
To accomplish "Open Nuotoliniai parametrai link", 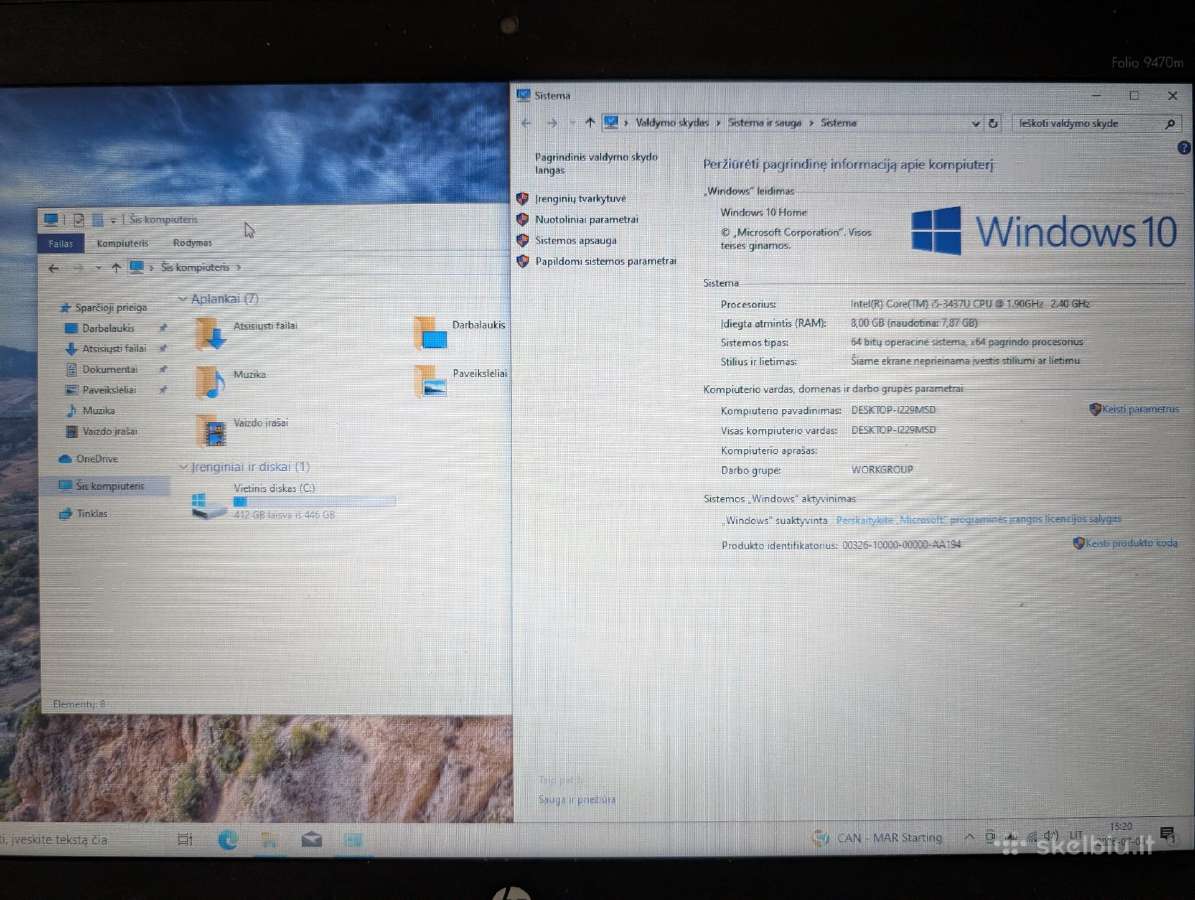I will (x=586, y=219).
